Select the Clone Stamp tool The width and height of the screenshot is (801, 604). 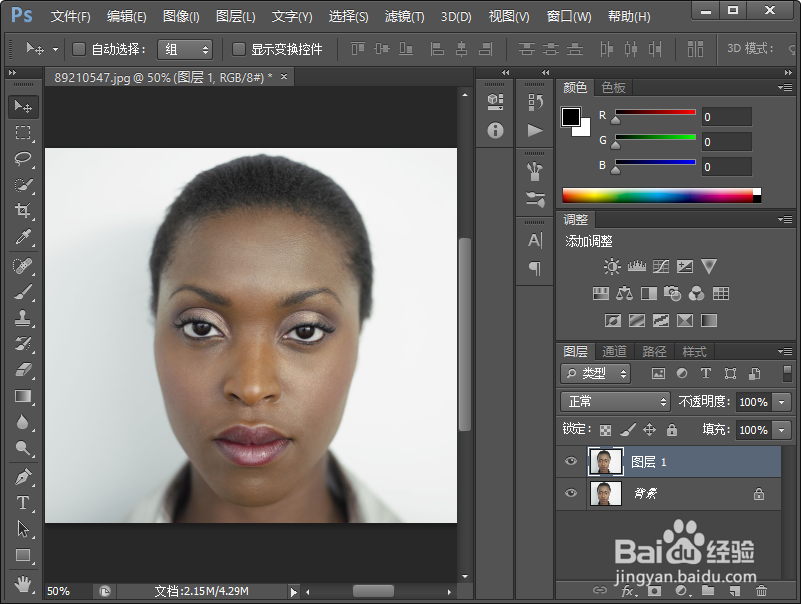coord(23,317)
